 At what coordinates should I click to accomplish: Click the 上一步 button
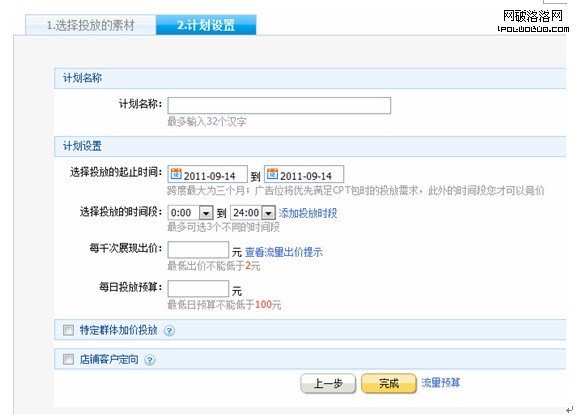[328, 383]
